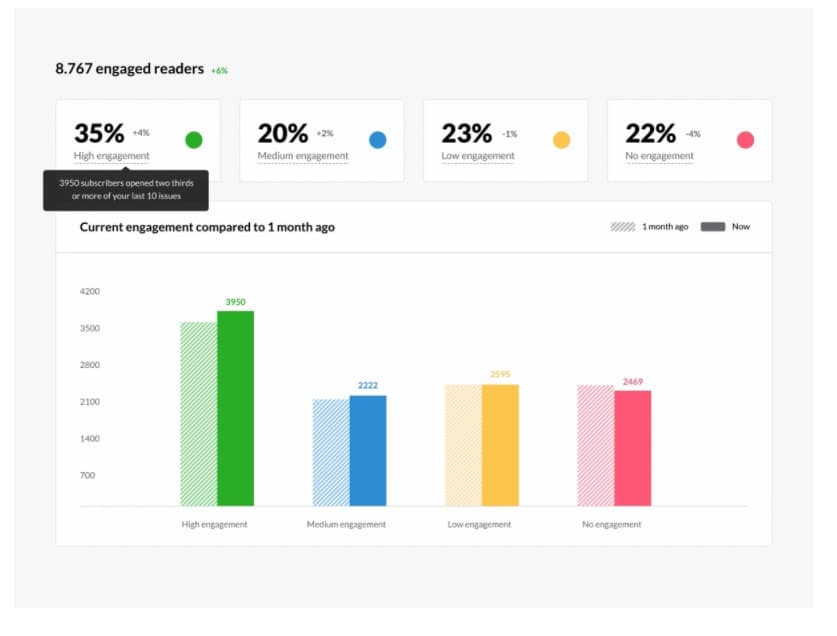Click the blue Medium engagement circle indicator
This screenshot has width=837, height=636.
tap(378, 140)
